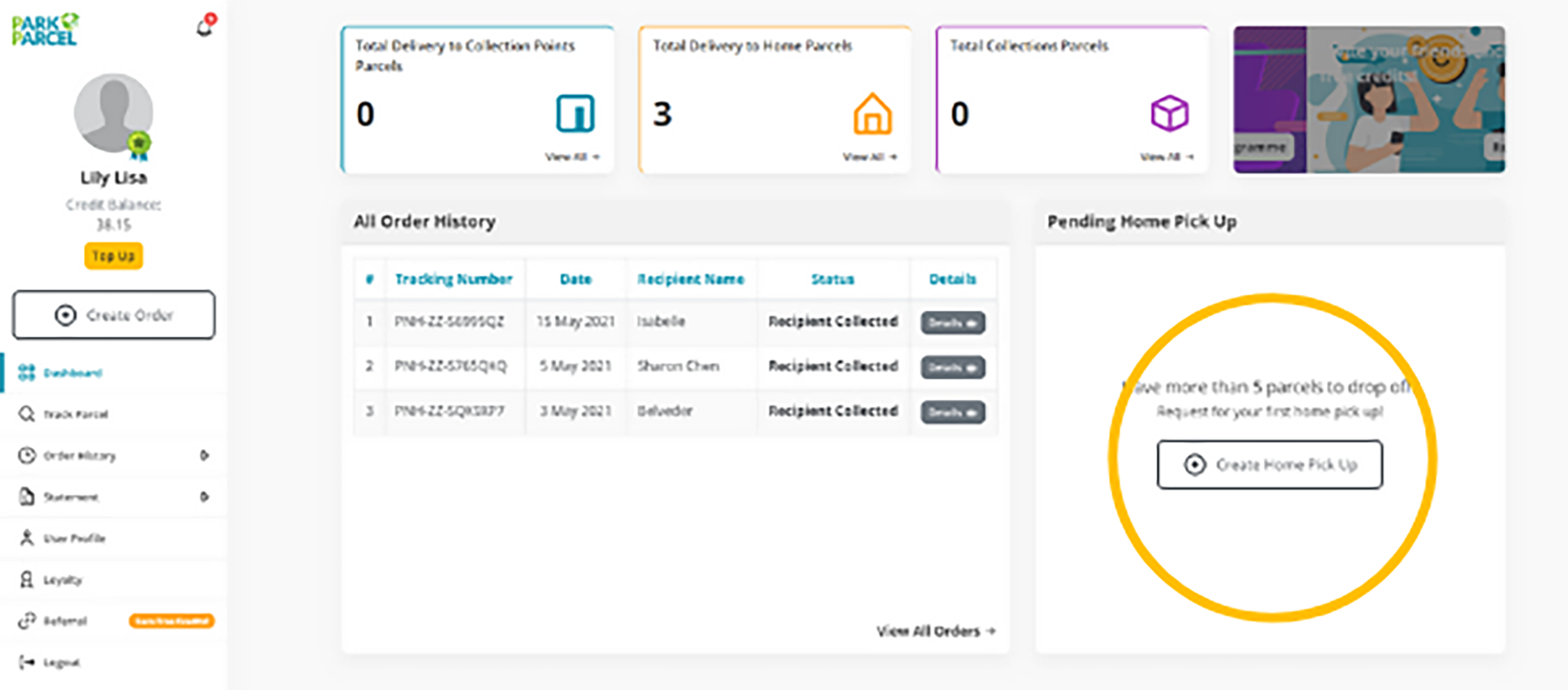This screenshot has height=690, width=1568.
Task: Click the Logout icon in the sidebar
Action: click(x=27, y=662)
